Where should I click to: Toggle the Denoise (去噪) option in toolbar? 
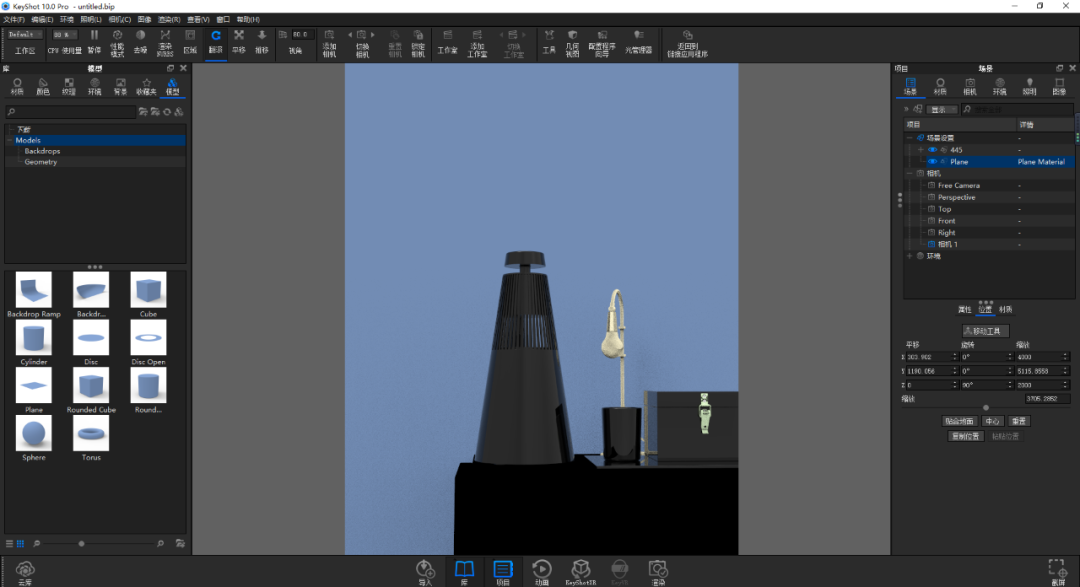141,41
